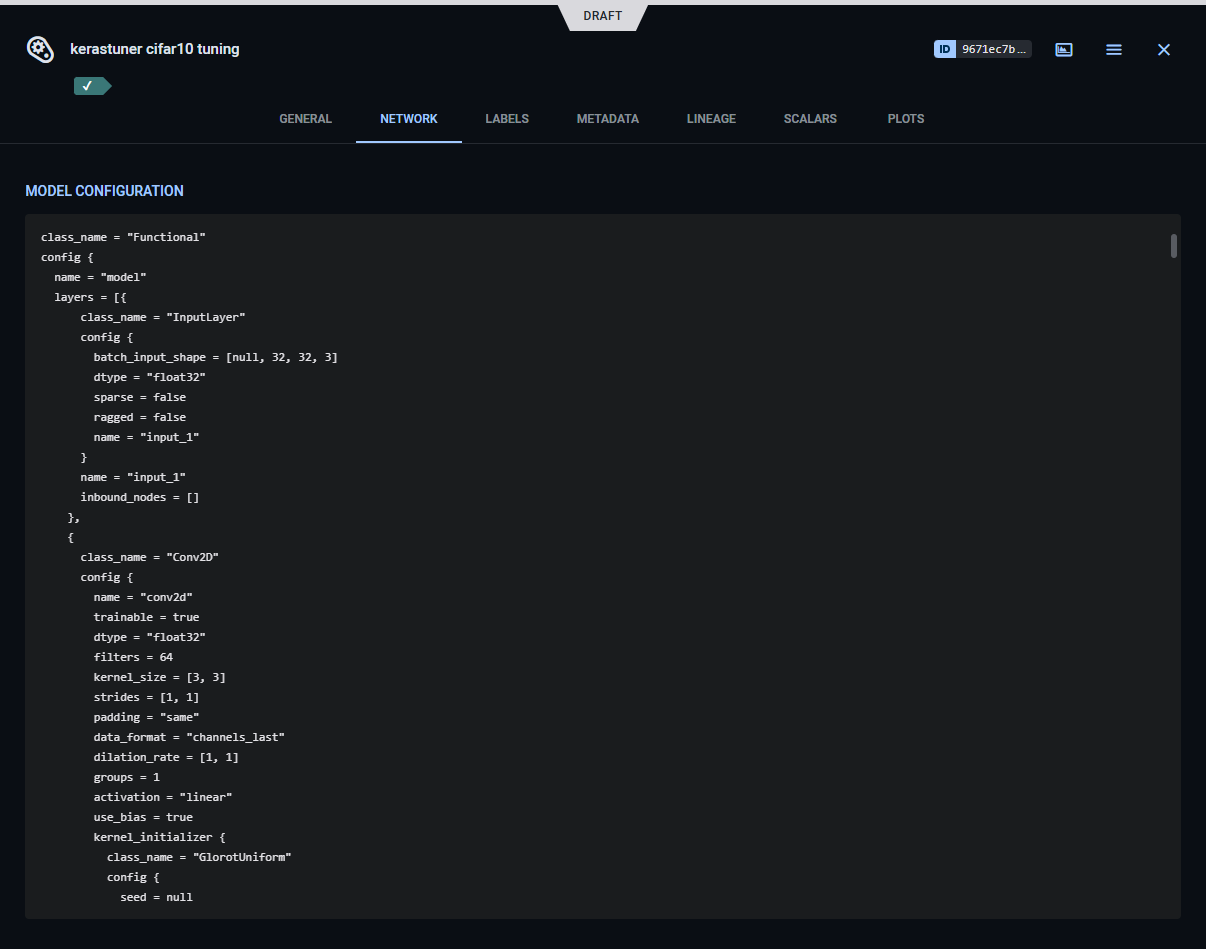Viewport: 1206px width, 949px height.
Task: Open the PLOTS tab
Action: point(906,118)
